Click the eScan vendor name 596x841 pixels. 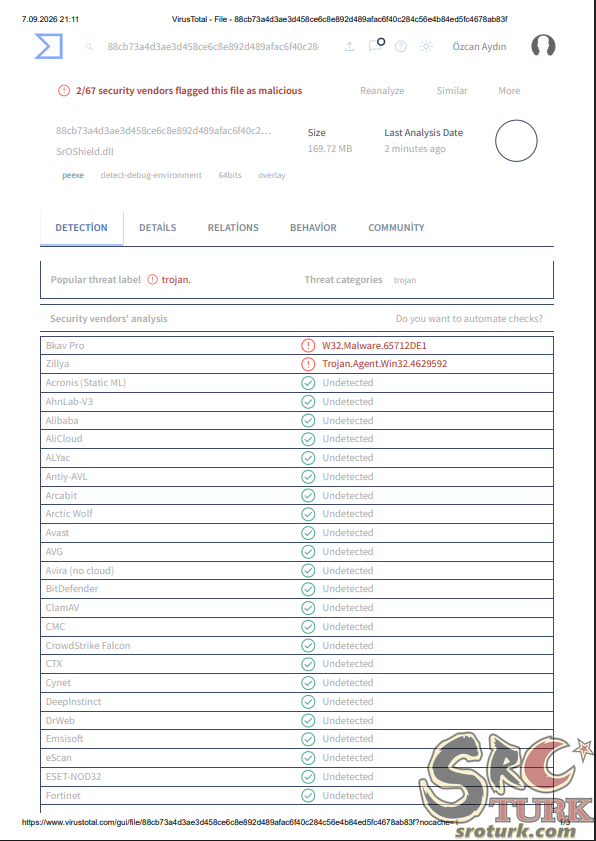pos(58,757)
